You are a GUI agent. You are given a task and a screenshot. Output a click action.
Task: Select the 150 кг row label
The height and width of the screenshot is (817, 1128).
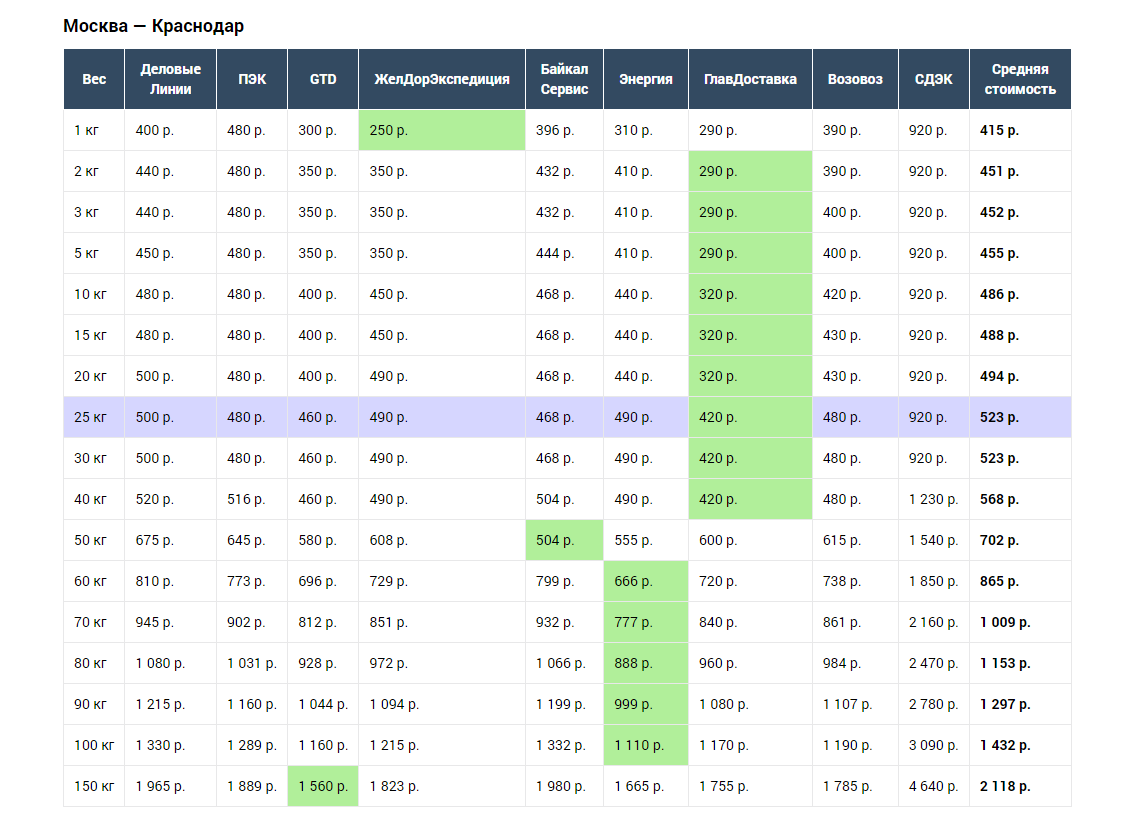click(94, 786)
